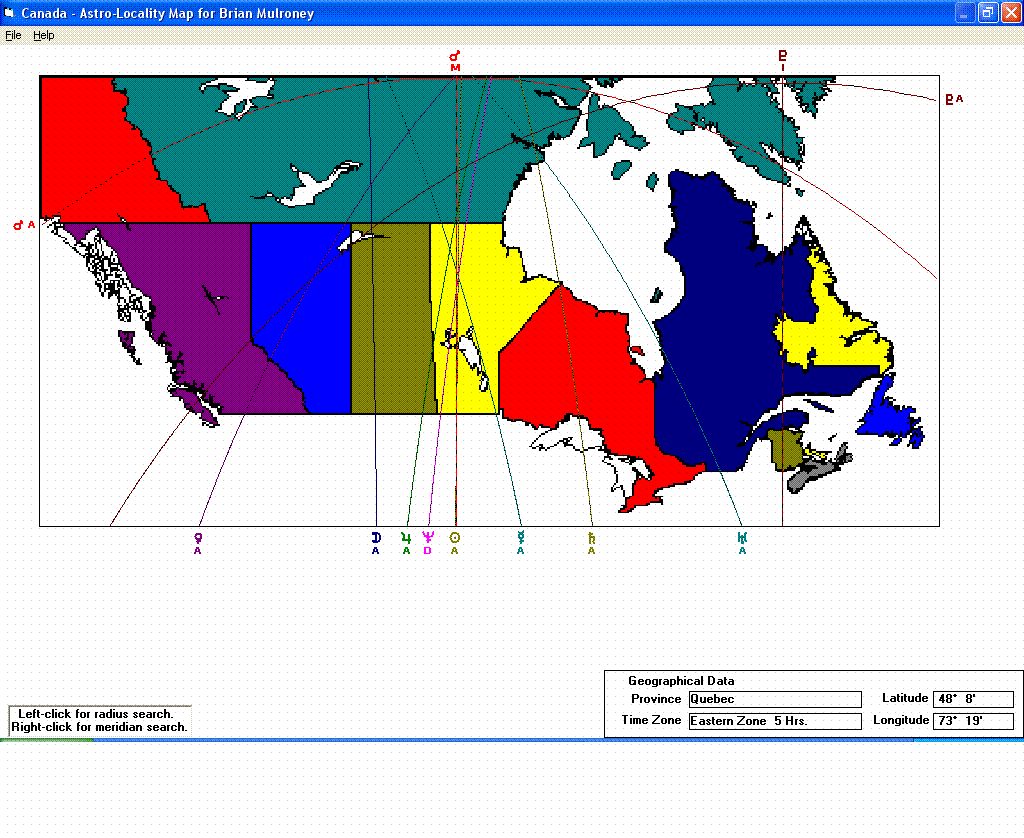Select the green Jupiter symbol below the map

click(406, 538)
